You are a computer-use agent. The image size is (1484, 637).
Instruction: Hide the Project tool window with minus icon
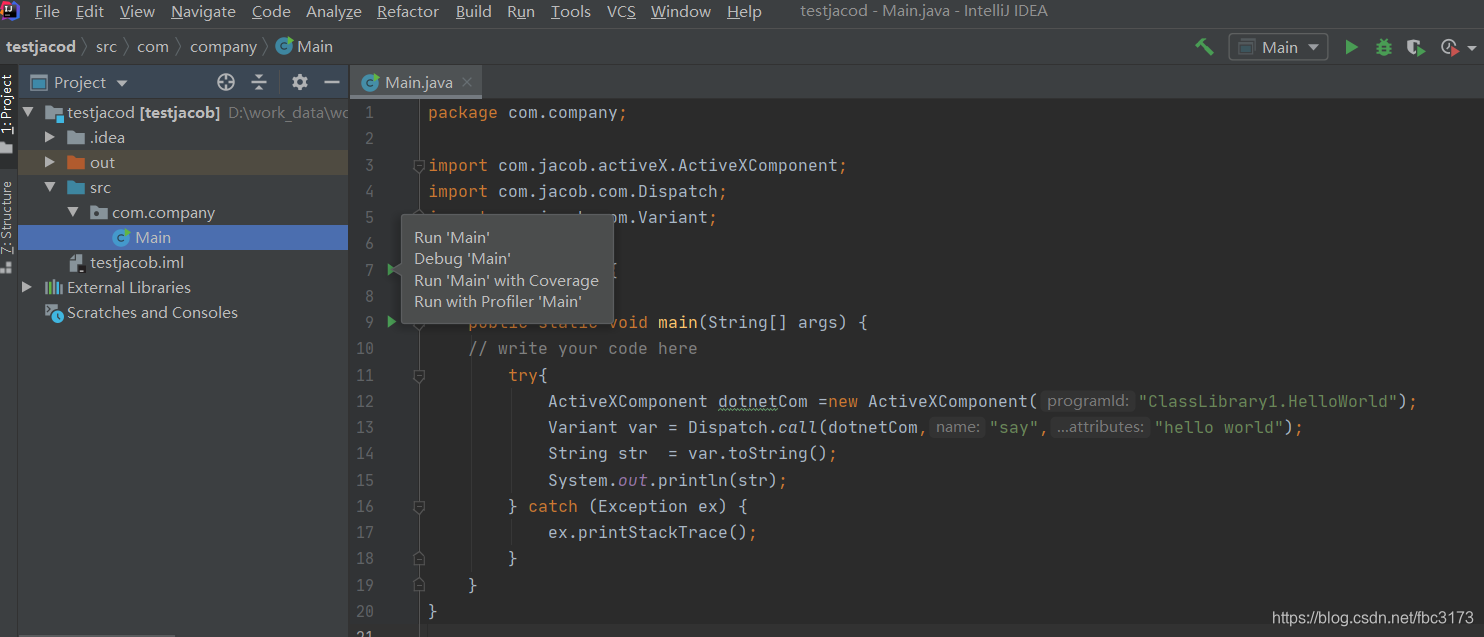pyautogui.click(x=332, y=82)
